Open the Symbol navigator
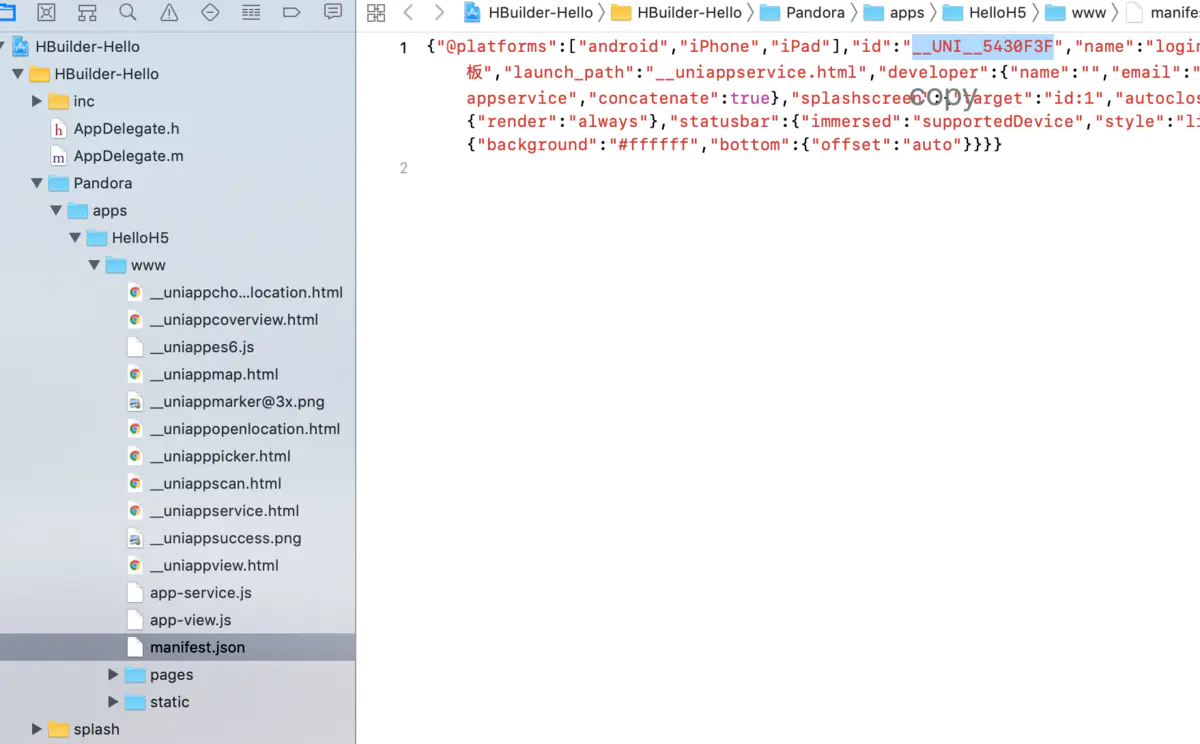This screenshot has height=744, width=1200. point(87,13)
